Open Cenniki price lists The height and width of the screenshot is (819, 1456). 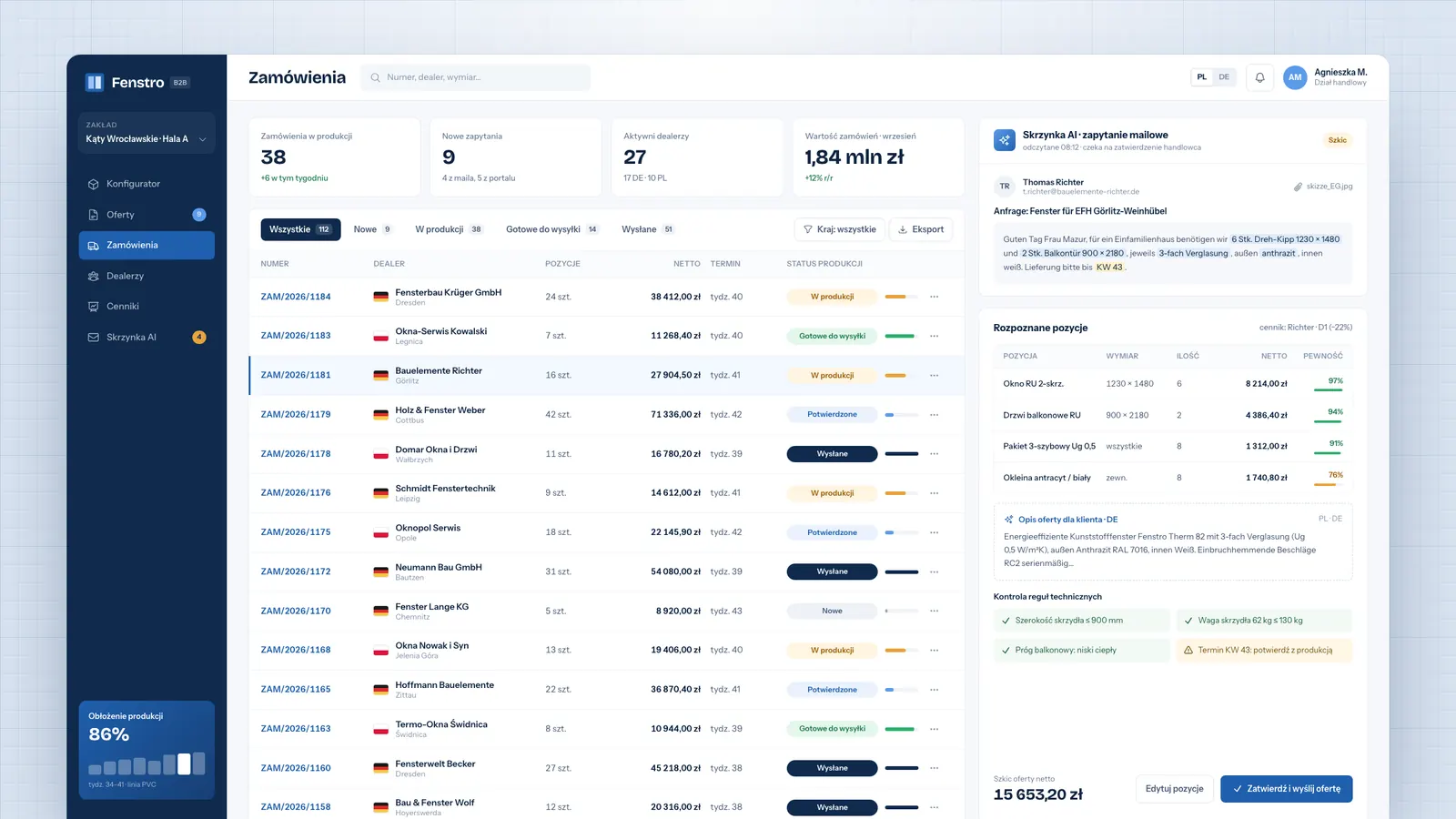pyautogui.click(x=147, y=307)
